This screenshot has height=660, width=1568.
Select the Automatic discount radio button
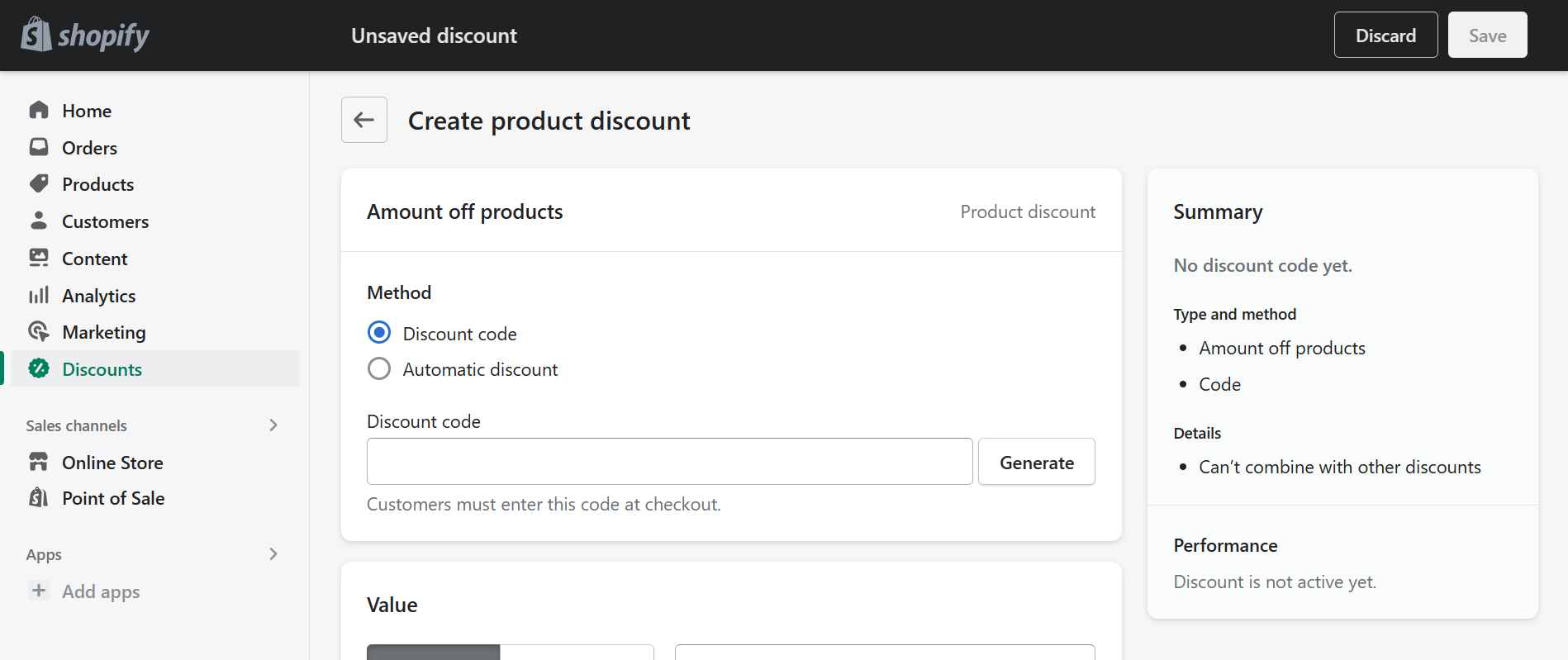tap(379, 368)
